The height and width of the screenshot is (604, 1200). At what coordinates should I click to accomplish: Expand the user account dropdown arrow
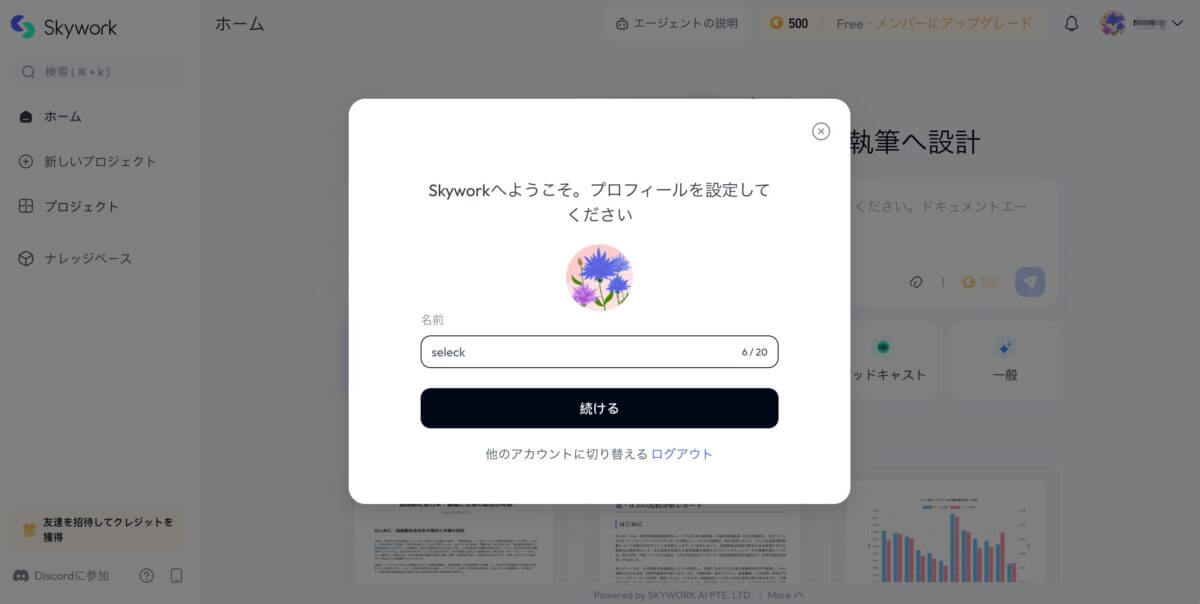tap(1177, 24)
